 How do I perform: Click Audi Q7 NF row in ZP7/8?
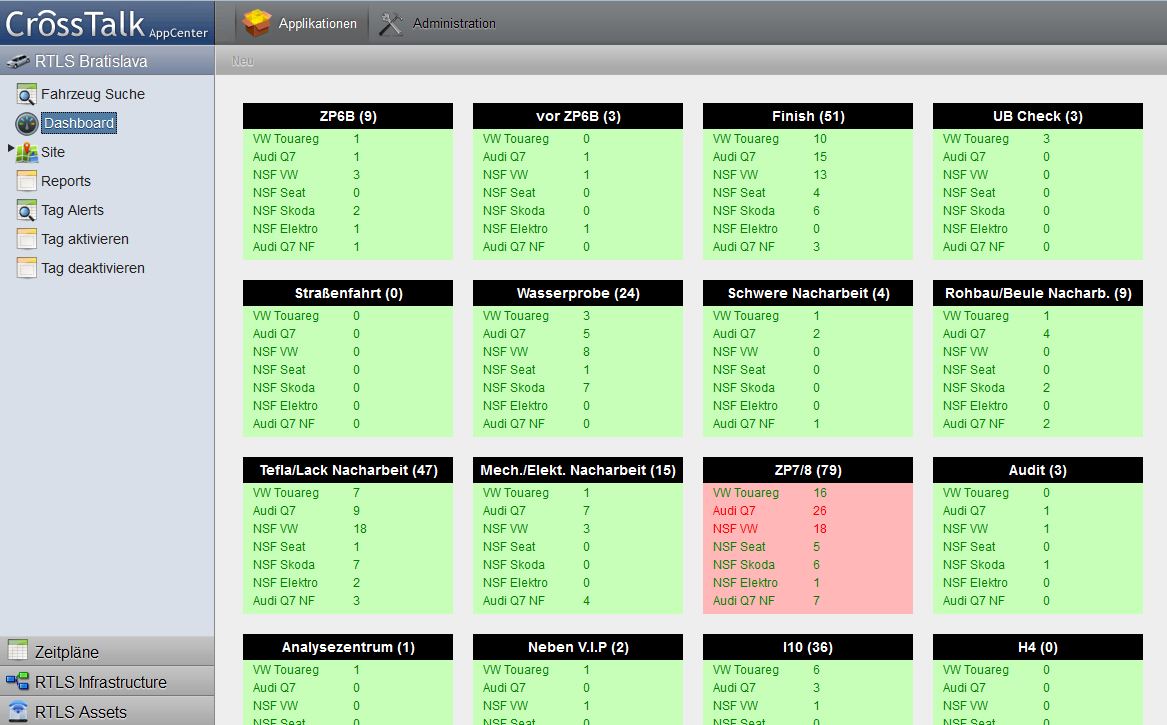point(808,601)
